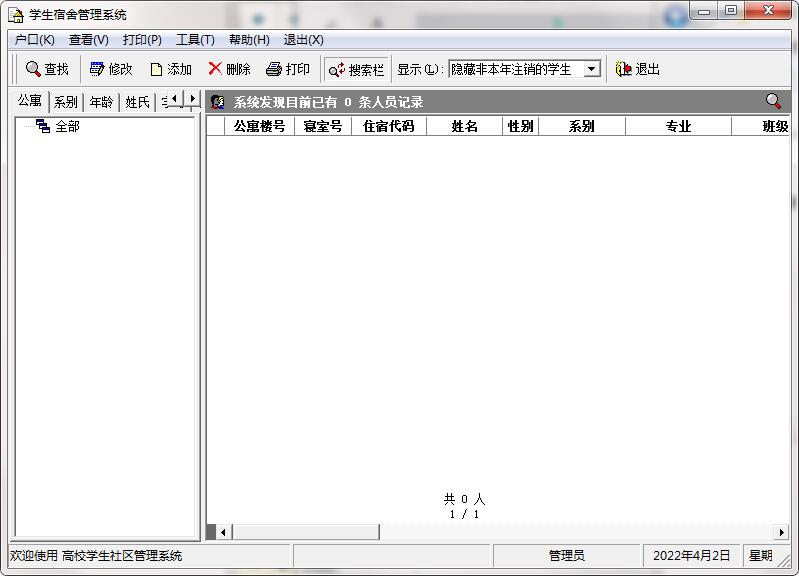Click the 打印 (Print) printer icon

(x=274, y=69)
